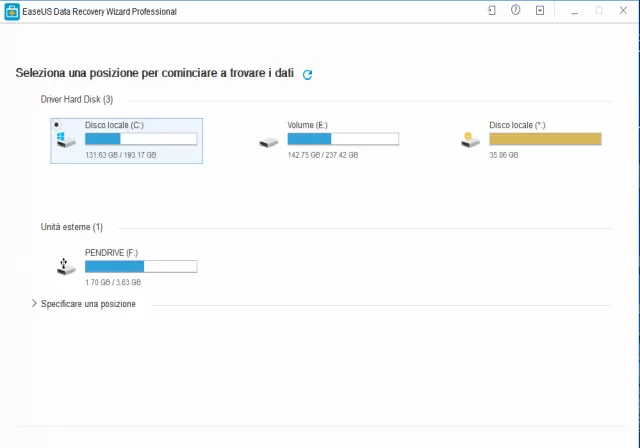Click the Disco locale (*:) label
Image resolution: width=640 pixels, height=448 pixels.
click(517, 125)
